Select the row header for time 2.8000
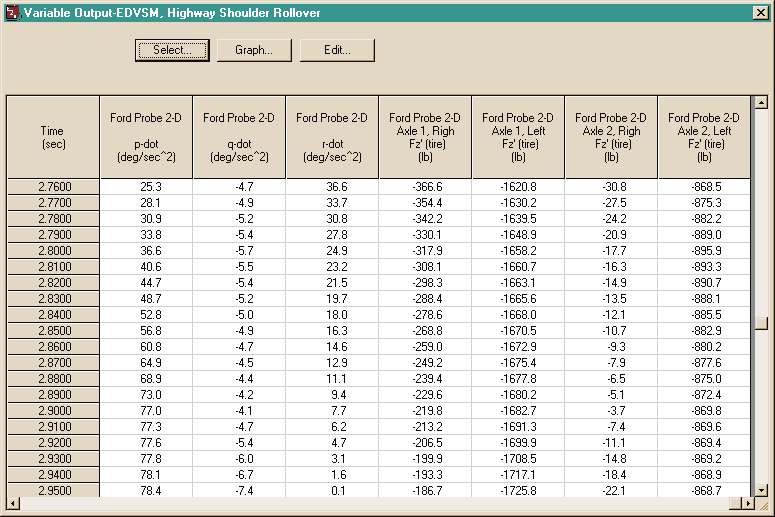The height and width of the screenshot is (517, 775). 53,251
